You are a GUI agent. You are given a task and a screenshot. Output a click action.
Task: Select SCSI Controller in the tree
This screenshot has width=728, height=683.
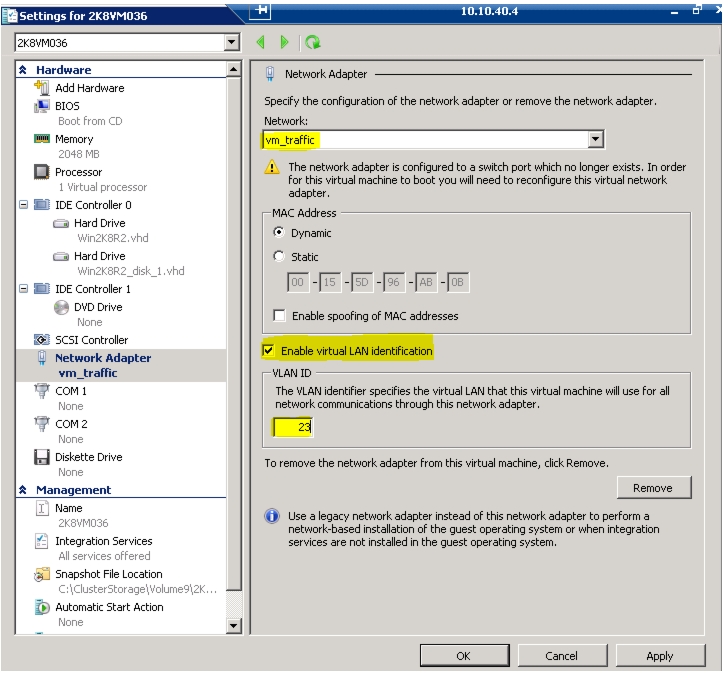tap(91, 340)
